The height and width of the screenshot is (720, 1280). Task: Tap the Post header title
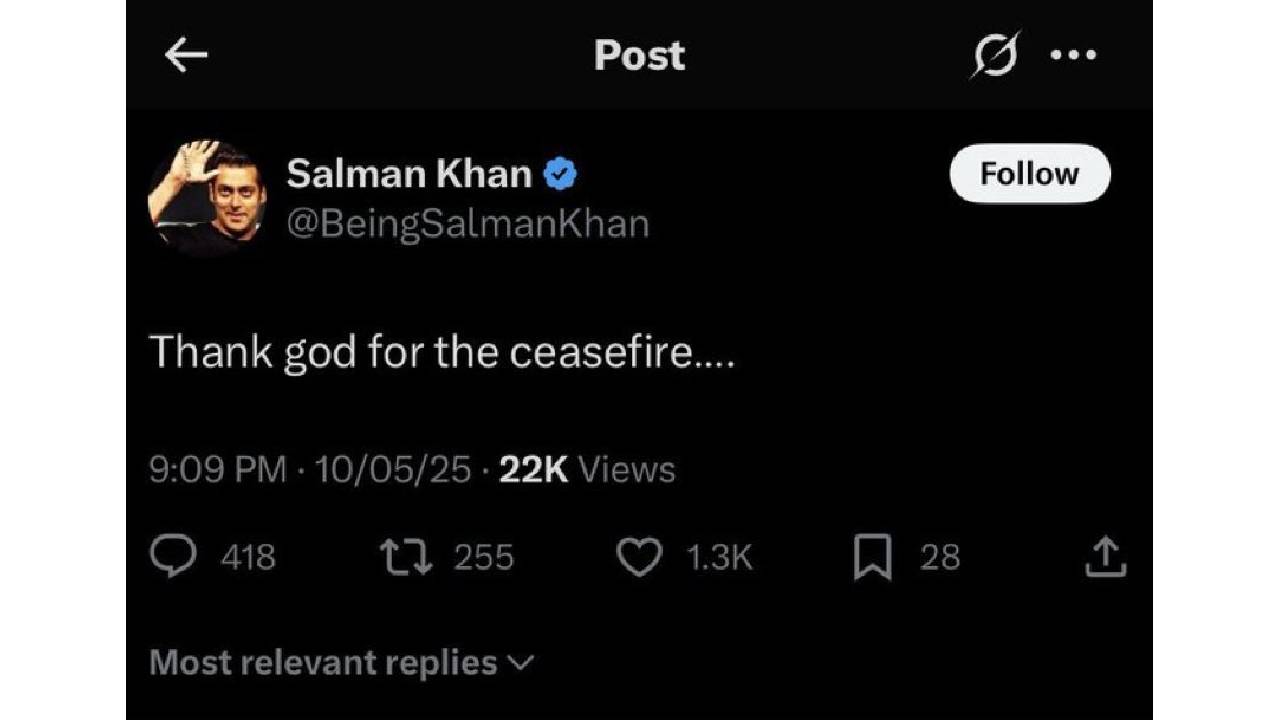point(639,56)
